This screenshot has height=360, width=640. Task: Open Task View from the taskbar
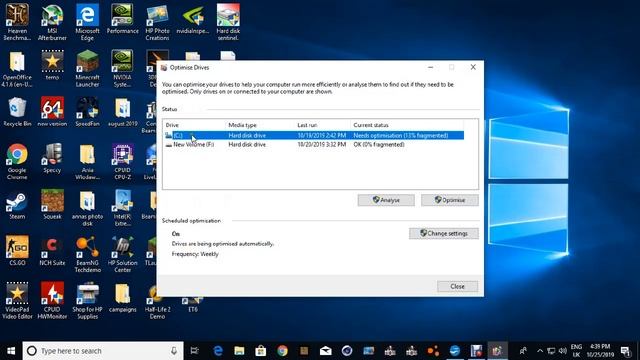click(195, 351)
